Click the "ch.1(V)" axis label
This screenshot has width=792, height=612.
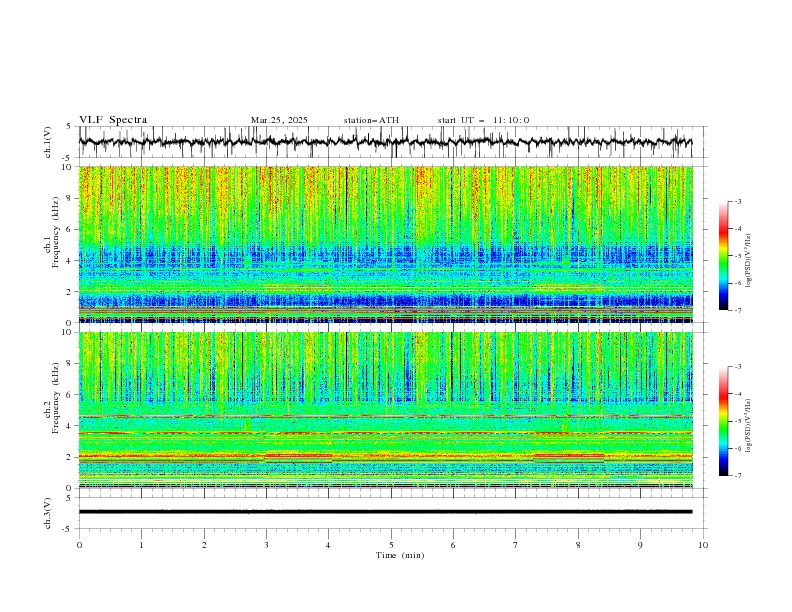48,142
